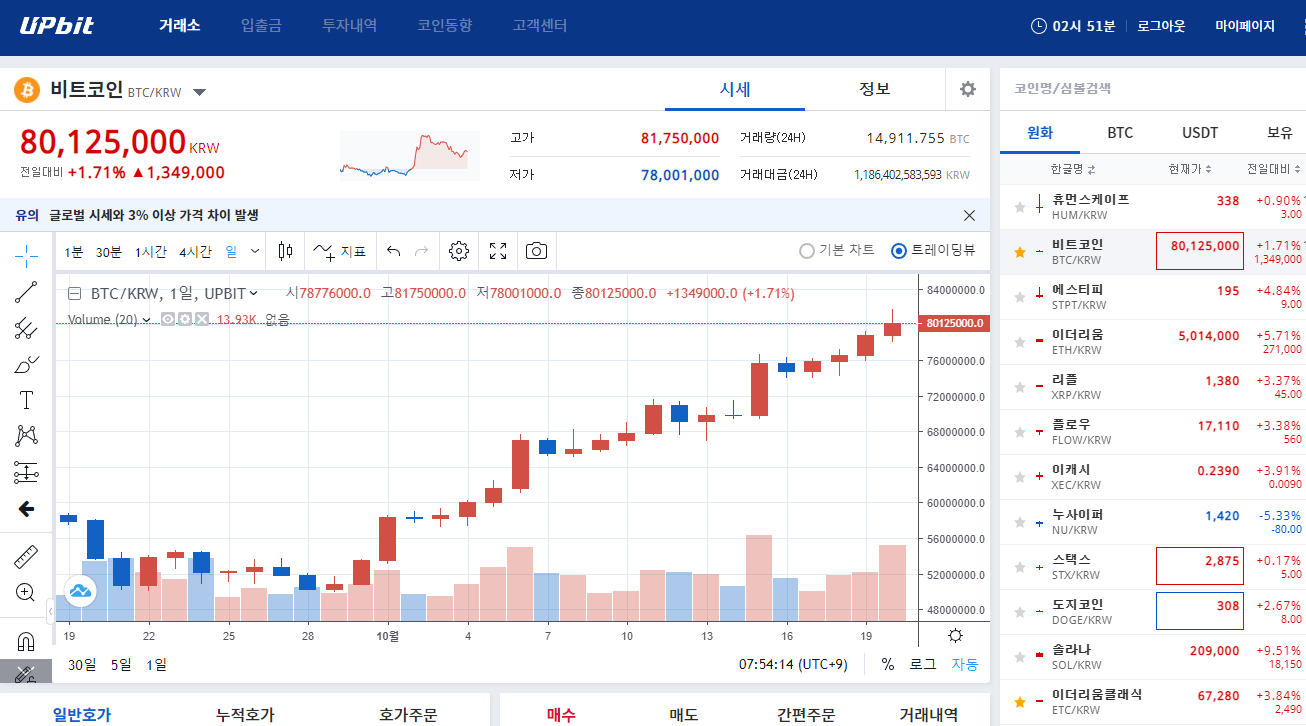Open the cloud chart save button
Viewport: 1306px width, 726px height.
pos(80,591)
